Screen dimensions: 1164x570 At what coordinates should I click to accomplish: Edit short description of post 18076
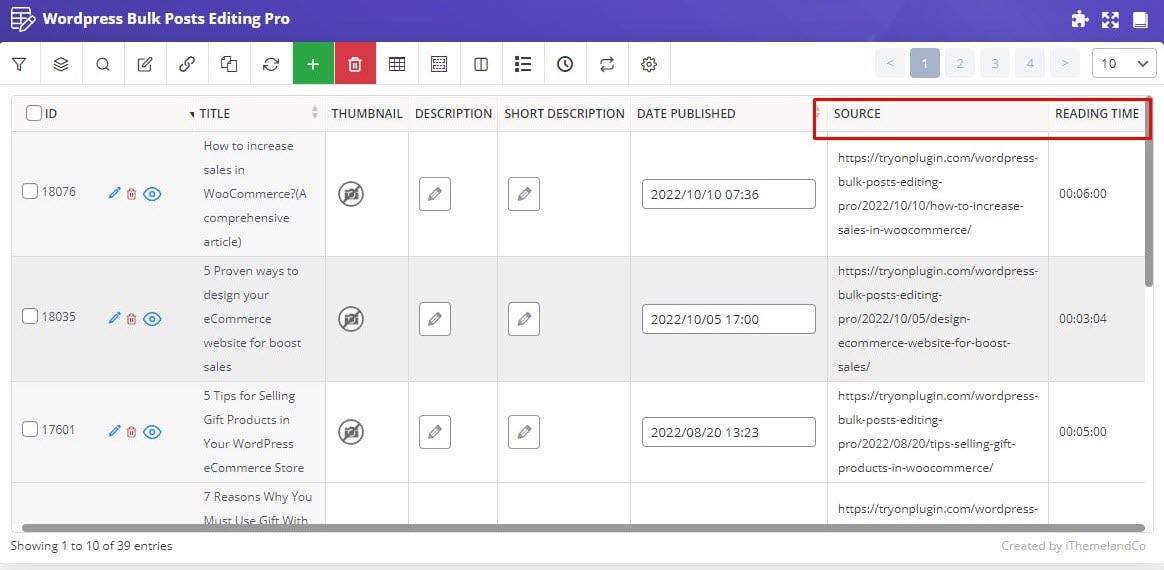(524, 194)
